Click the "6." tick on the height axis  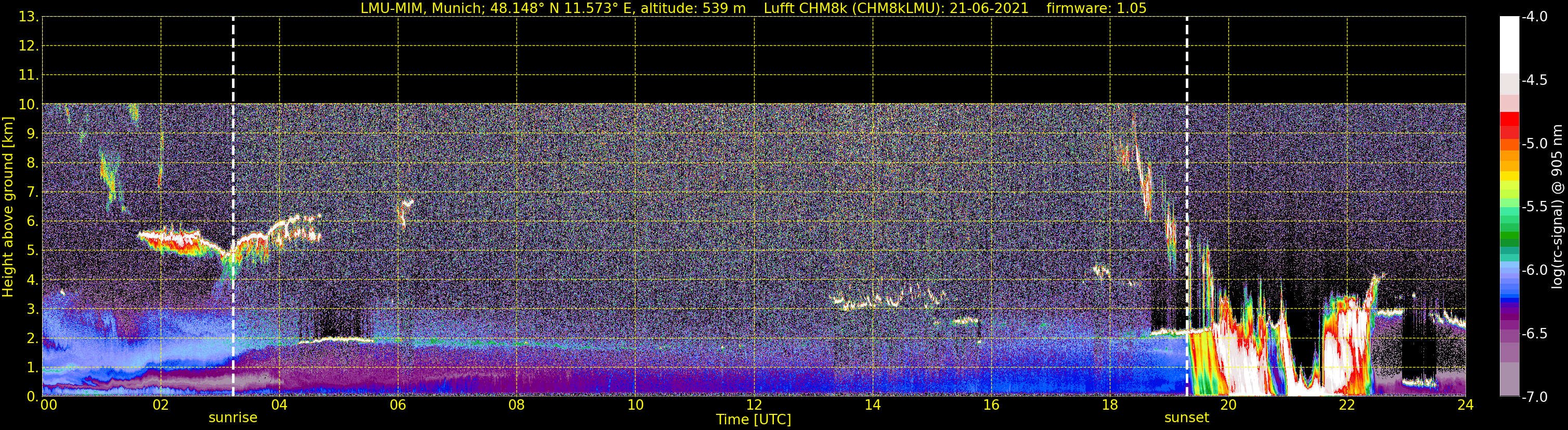[32, 222]
